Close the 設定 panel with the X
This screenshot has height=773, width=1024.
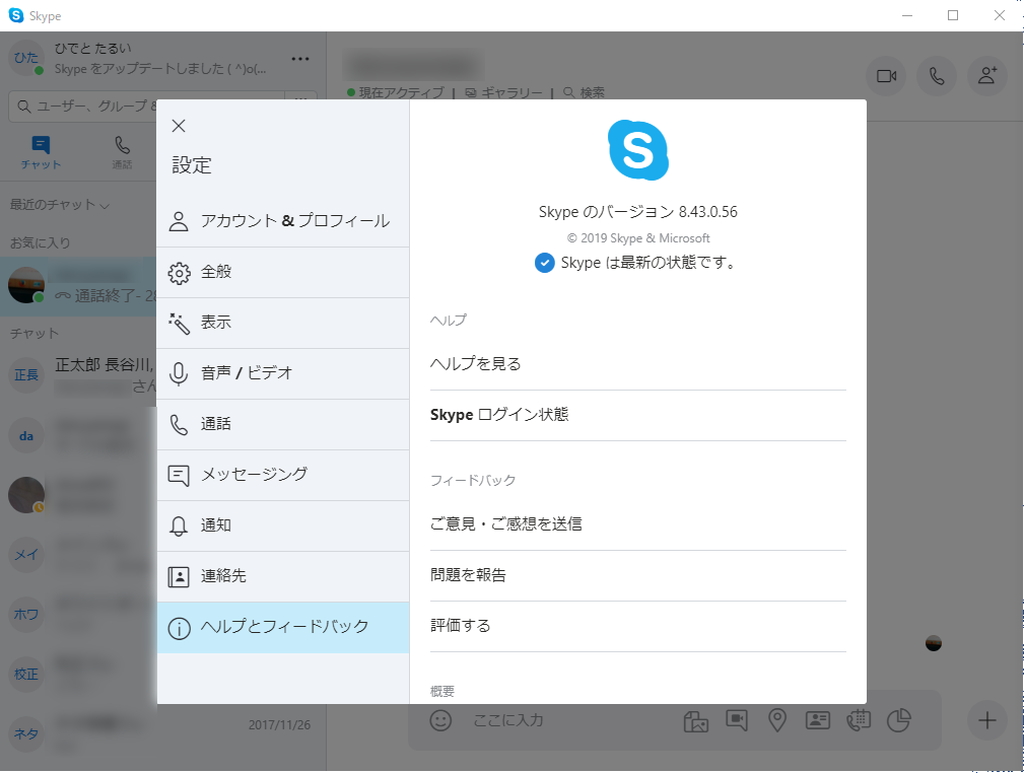(x=178, y=125)
